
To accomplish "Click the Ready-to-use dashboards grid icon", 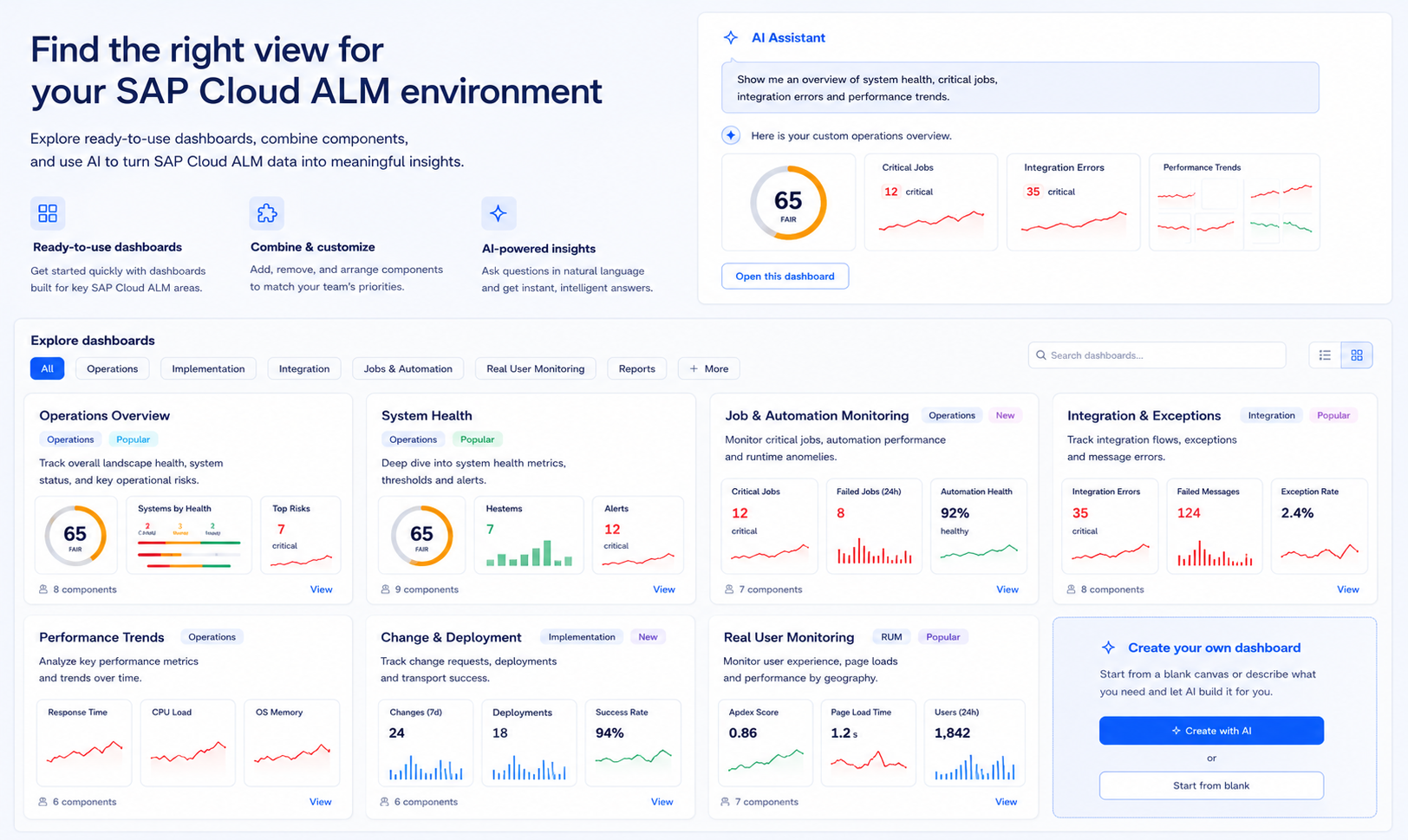I will 48,213.
